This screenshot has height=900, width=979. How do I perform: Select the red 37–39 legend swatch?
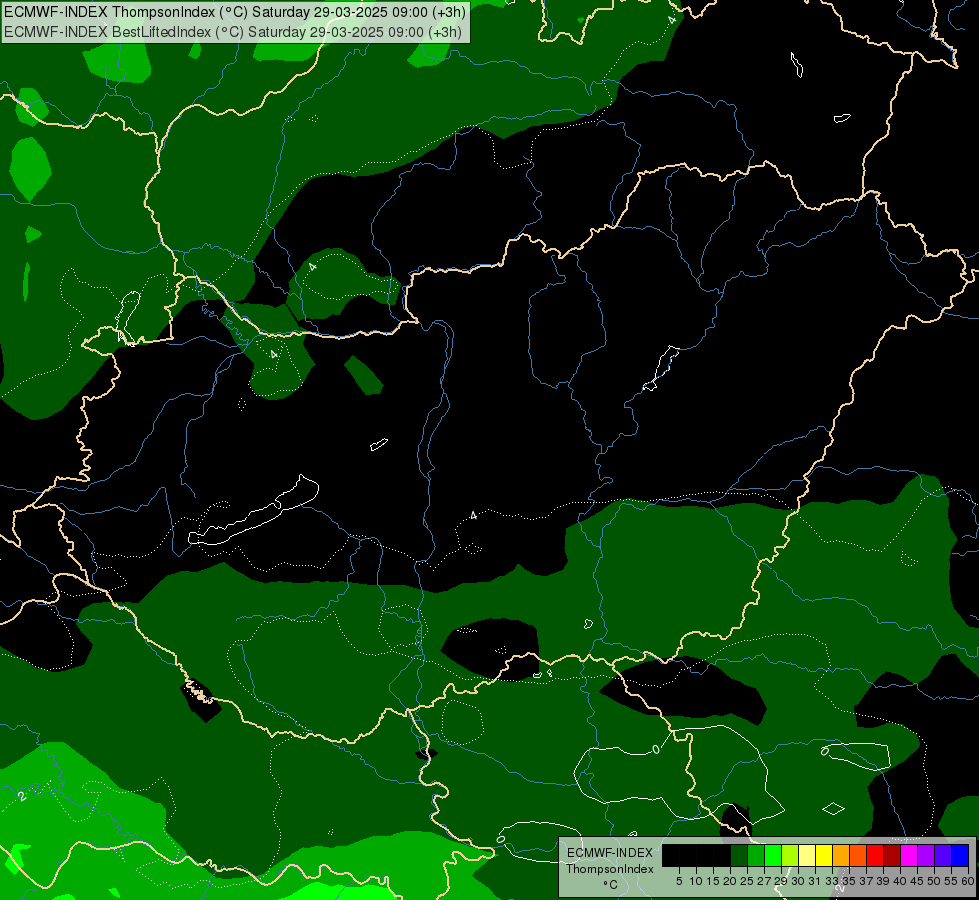[875, 855]
